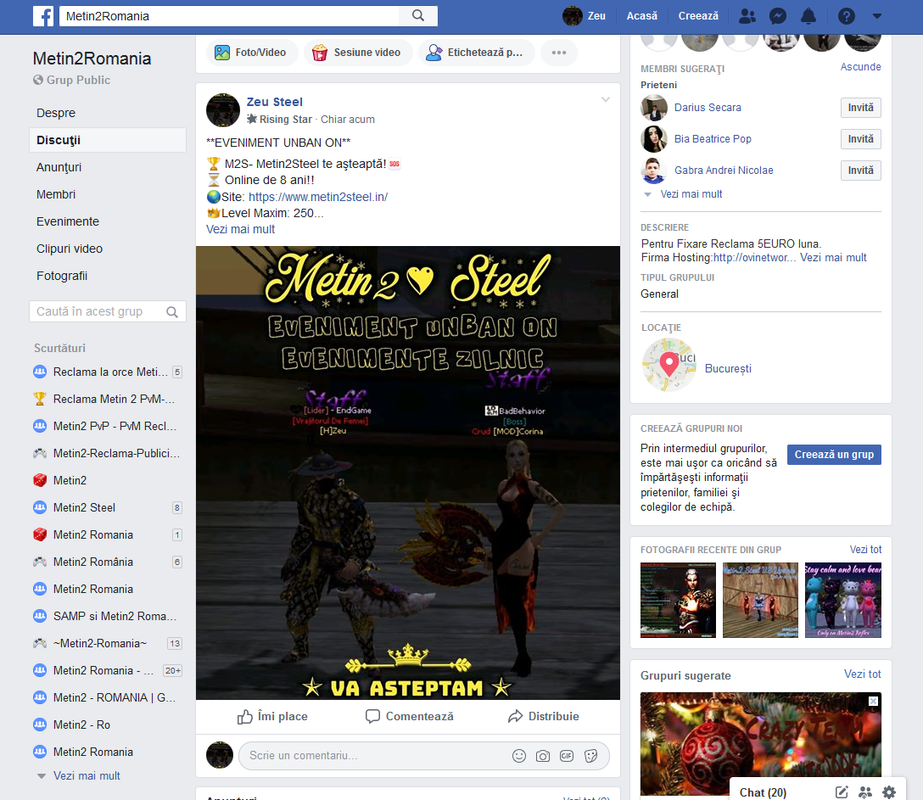This screenshot has height=800, width=923.
Task: Click the group search magnifier icon
Action: (x=172, y=312)
